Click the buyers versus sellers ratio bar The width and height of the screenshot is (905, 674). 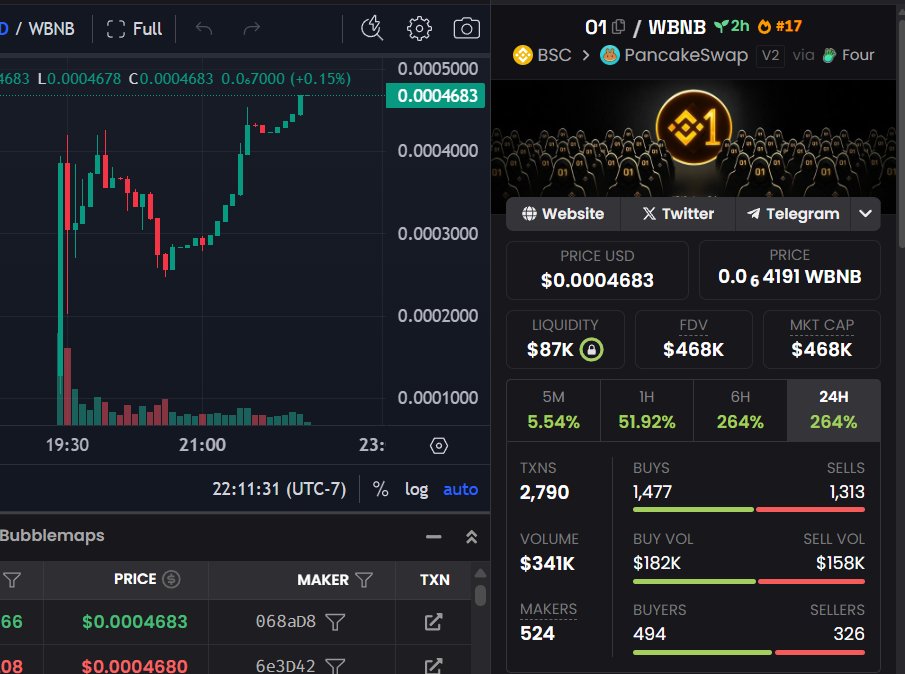pos(749,653)
